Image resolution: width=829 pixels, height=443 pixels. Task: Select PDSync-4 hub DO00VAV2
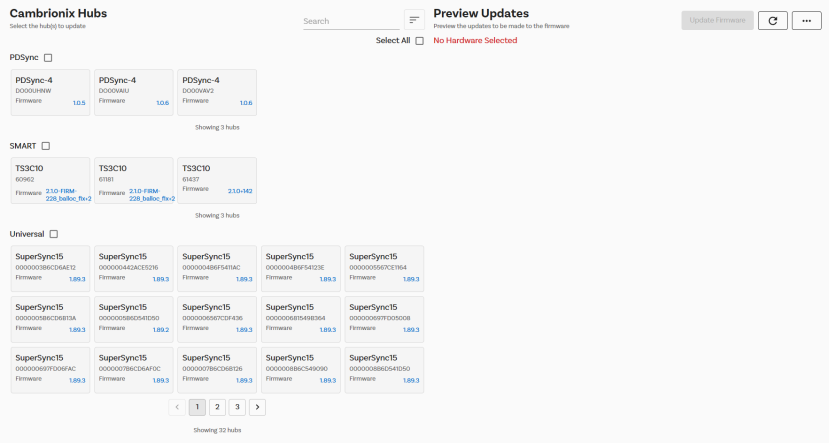pyautogui.click(x=217, y=93)
